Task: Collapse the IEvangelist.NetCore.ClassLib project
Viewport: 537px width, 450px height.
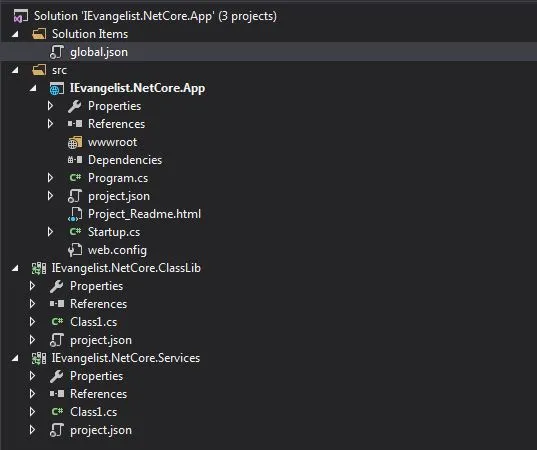Action: (15, 268)
